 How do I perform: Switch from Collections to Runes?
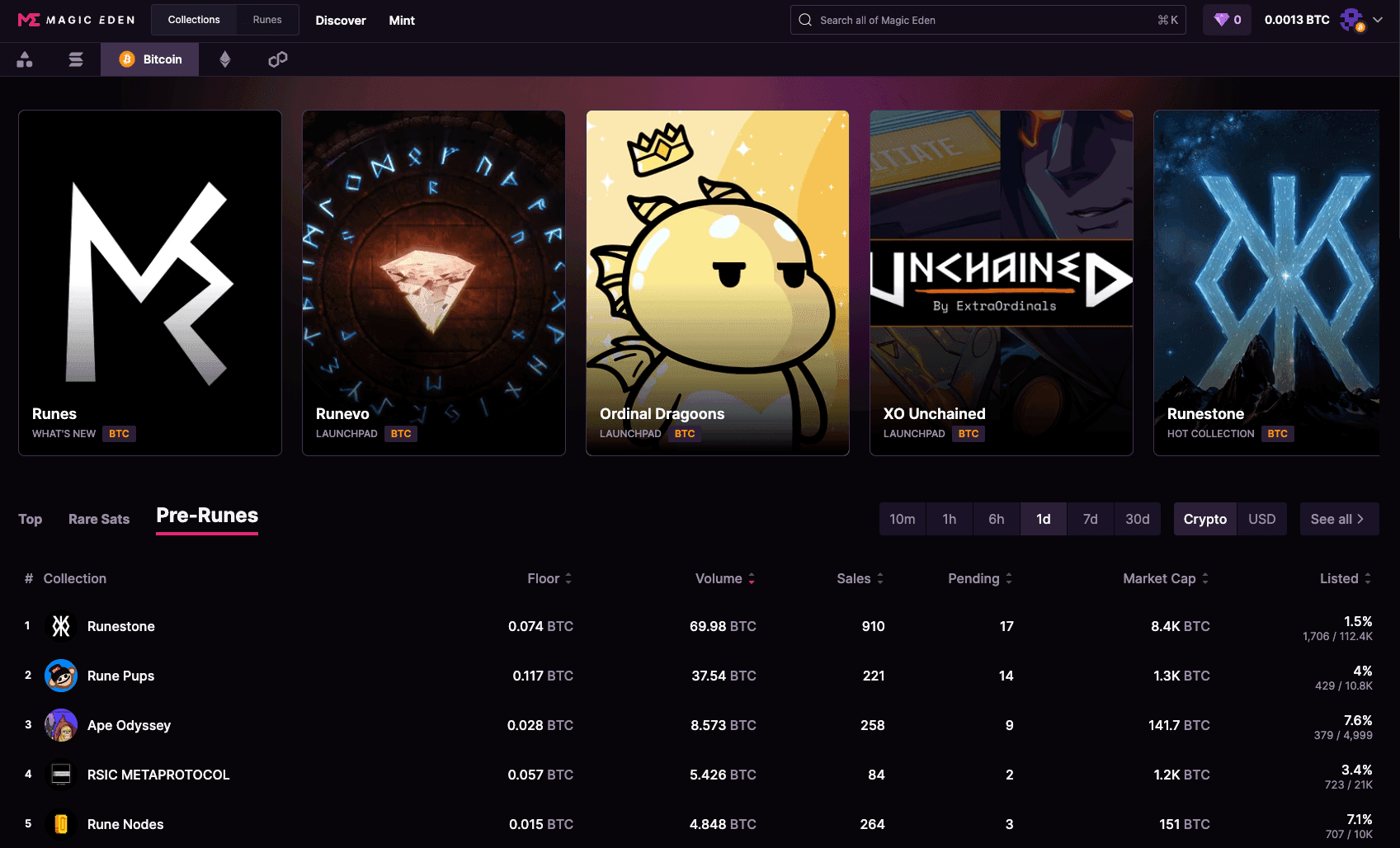click(x=266, y=19)
